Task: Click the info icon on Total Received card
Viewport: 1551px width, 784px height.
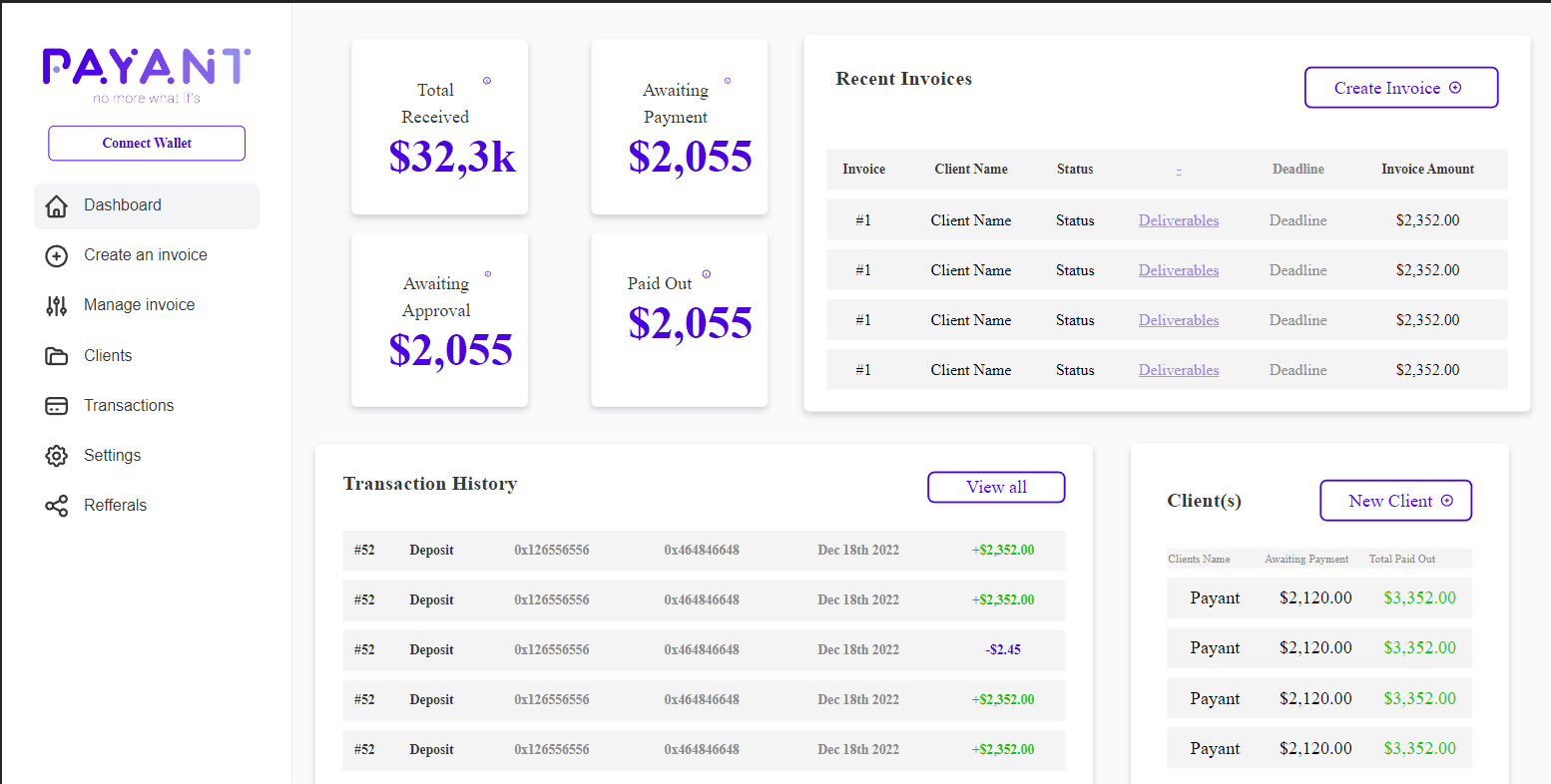Action: pos(487,81)
